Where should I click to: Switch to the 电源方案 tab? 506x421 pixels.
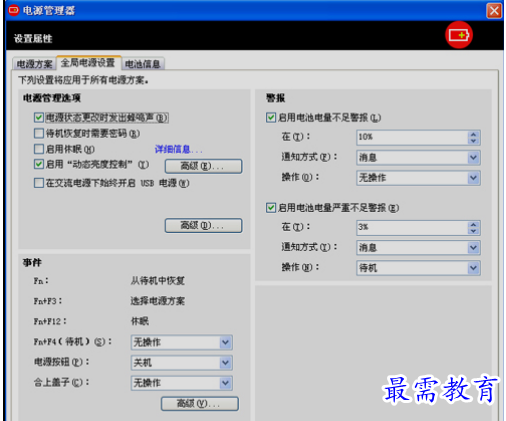pyautogui.click(x=35, y=64)
